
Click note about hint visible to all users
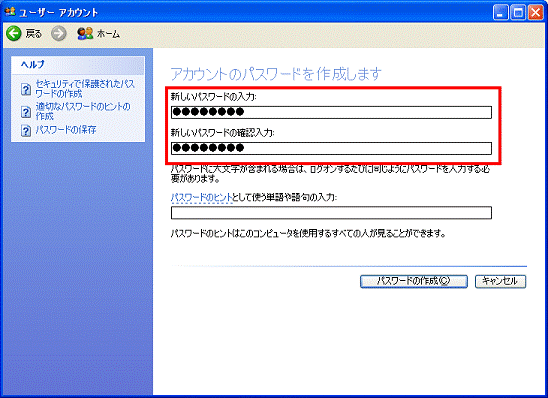pyautogui.click(x=308, y=233)
